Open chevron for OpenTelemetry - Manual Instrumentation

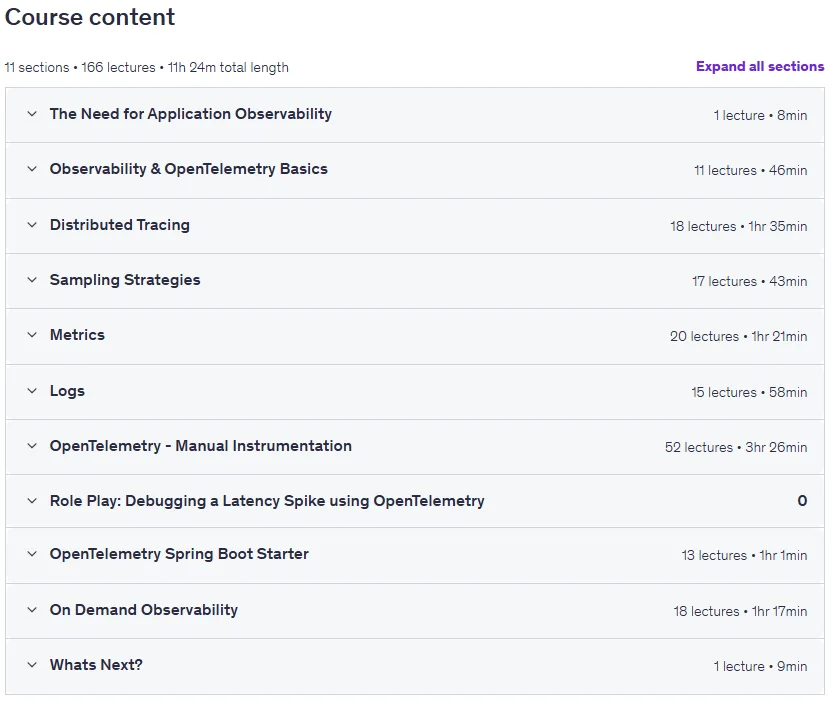click(x=32, y=446)
